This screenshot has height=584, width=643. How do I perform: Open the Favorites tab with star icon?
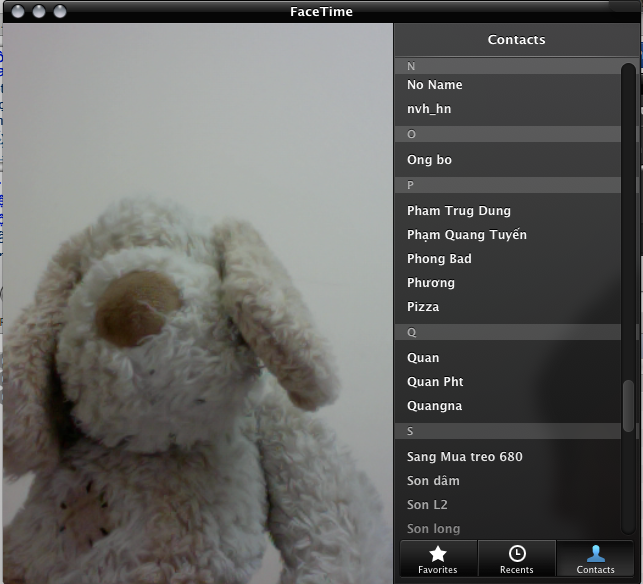click(x=438, y=559)
